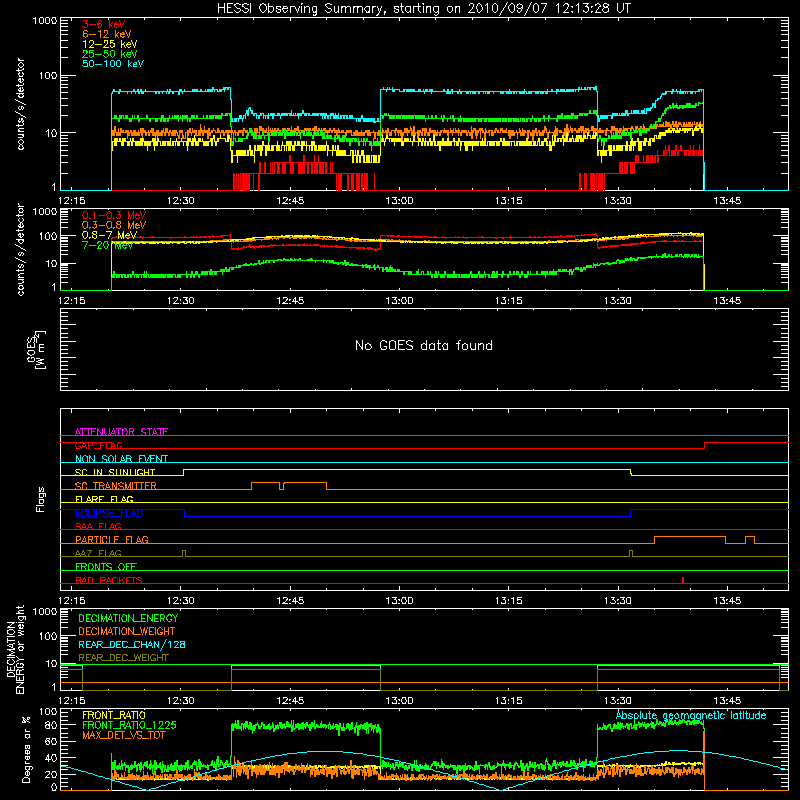Image resolution: width=800 pixels, height=800 pixels.
Task: Click the 0.3-0.8 MeV legend label
Action: [114, 226]
